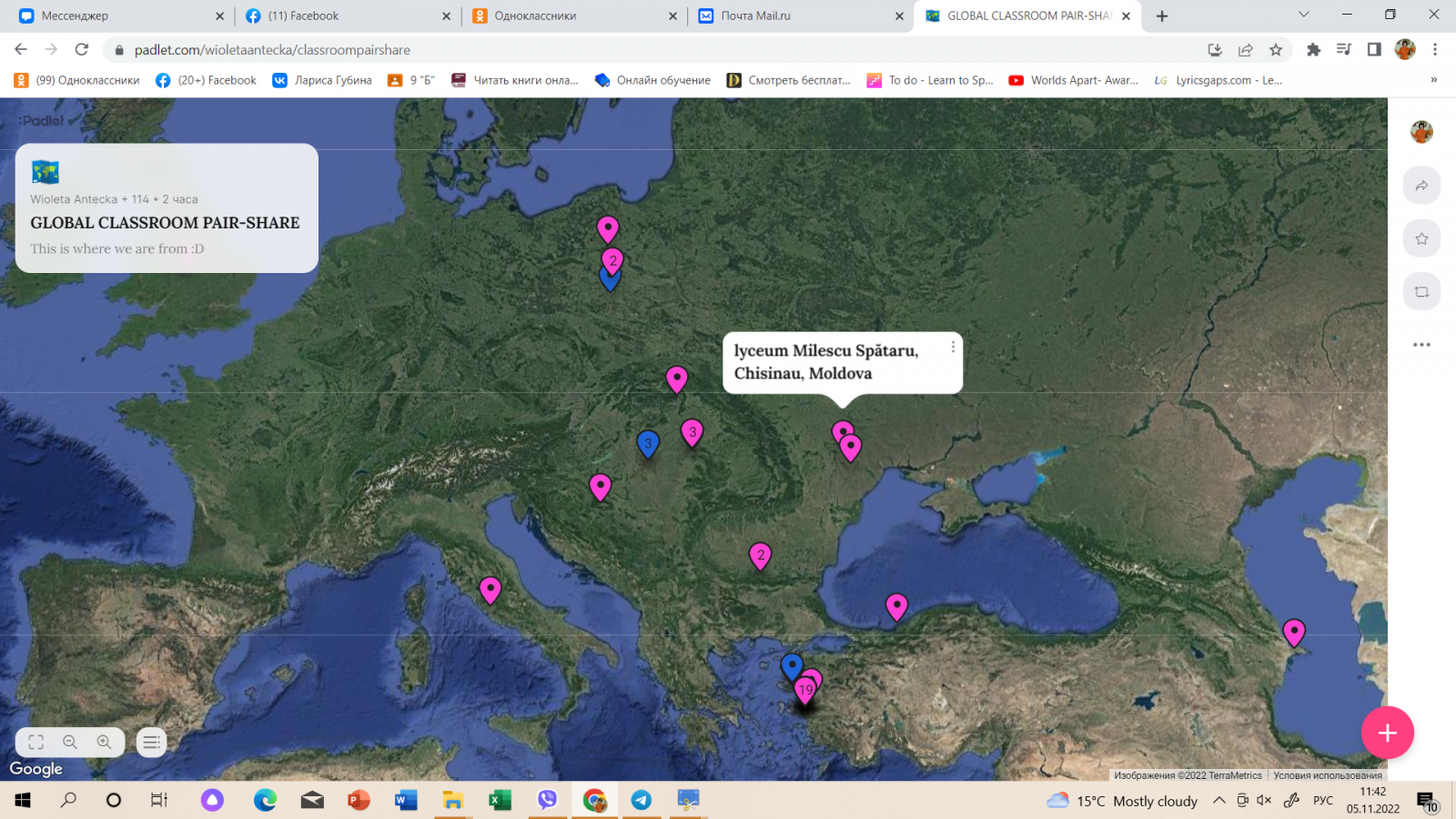Bookmark this padlet with the sidebar star
Screen dimensions: 1456x819
[x=1421, y=238]
